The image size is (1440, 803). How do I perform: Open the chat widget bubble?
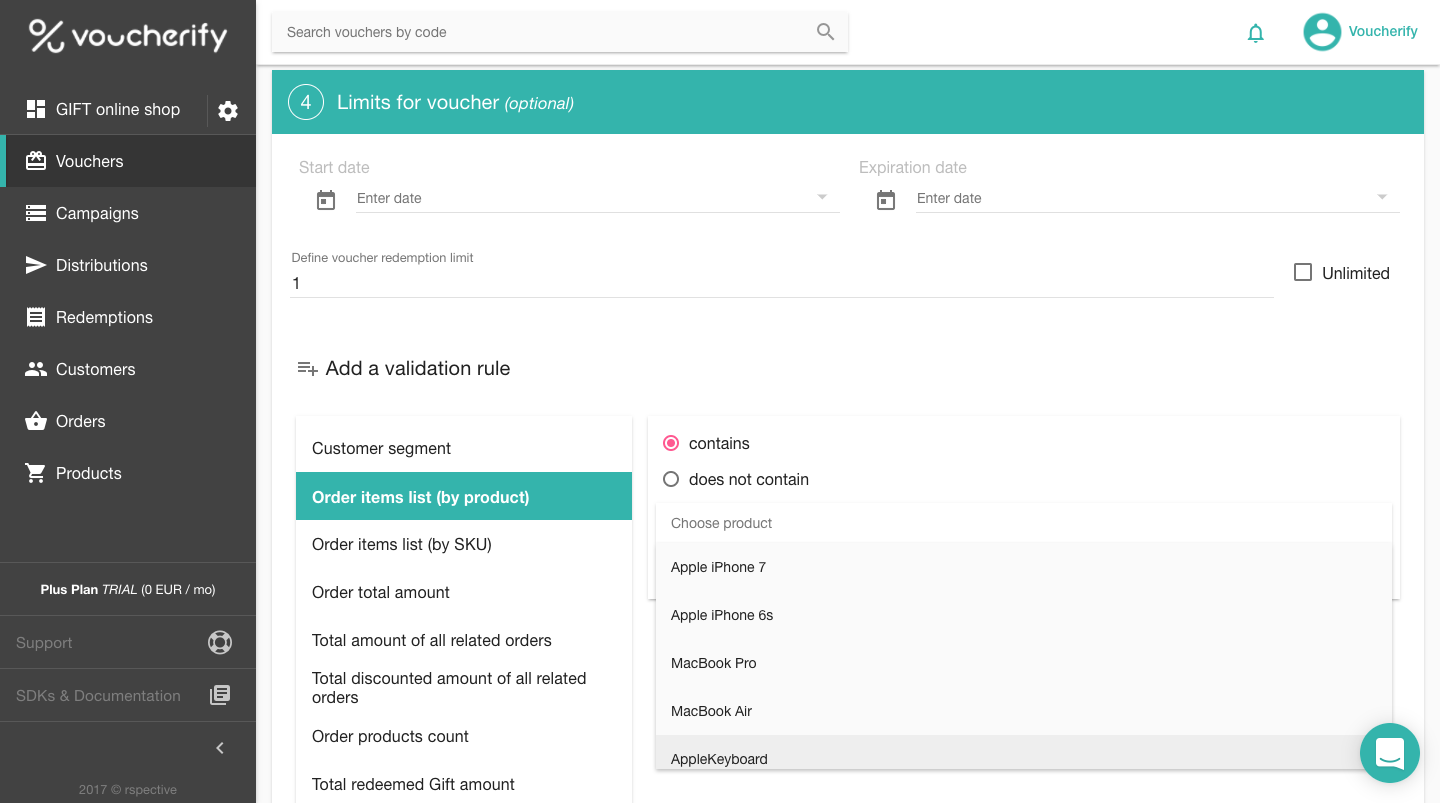pyautogui.click(x=1389, y=753)
